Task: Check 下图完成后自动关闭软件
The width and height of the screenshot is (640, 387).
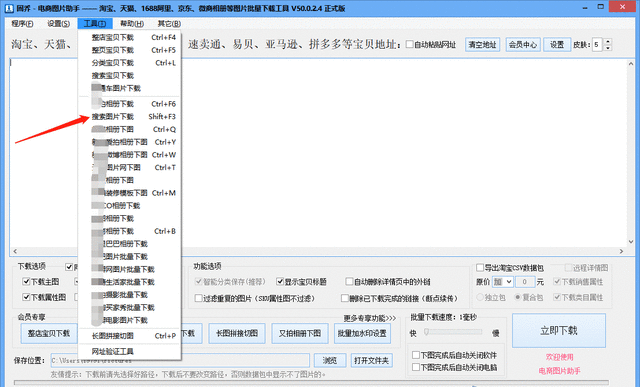Action: (x=416, y=355)
